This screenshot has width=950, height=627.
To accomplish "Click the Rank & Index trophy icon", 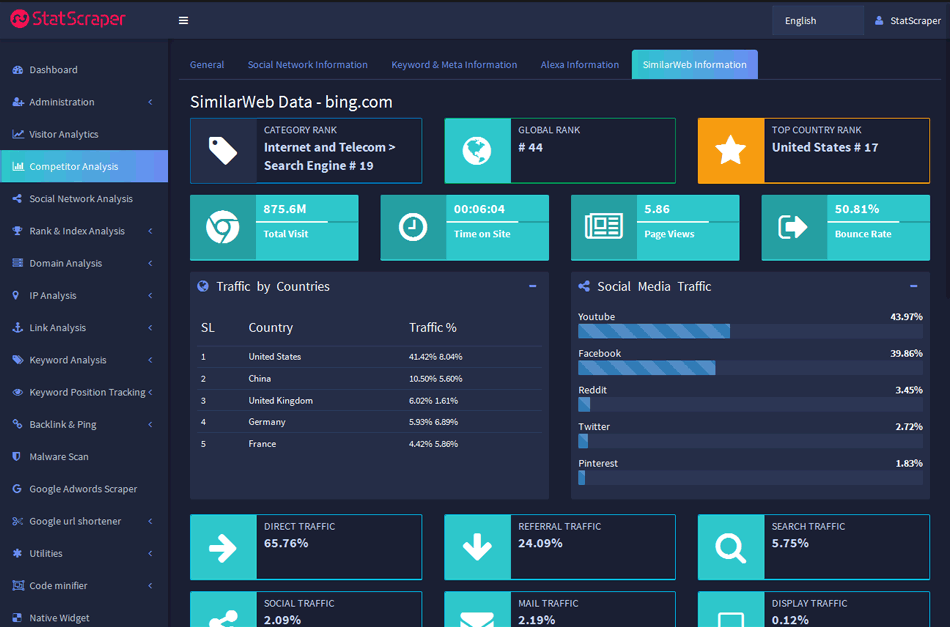I will 18,231.
